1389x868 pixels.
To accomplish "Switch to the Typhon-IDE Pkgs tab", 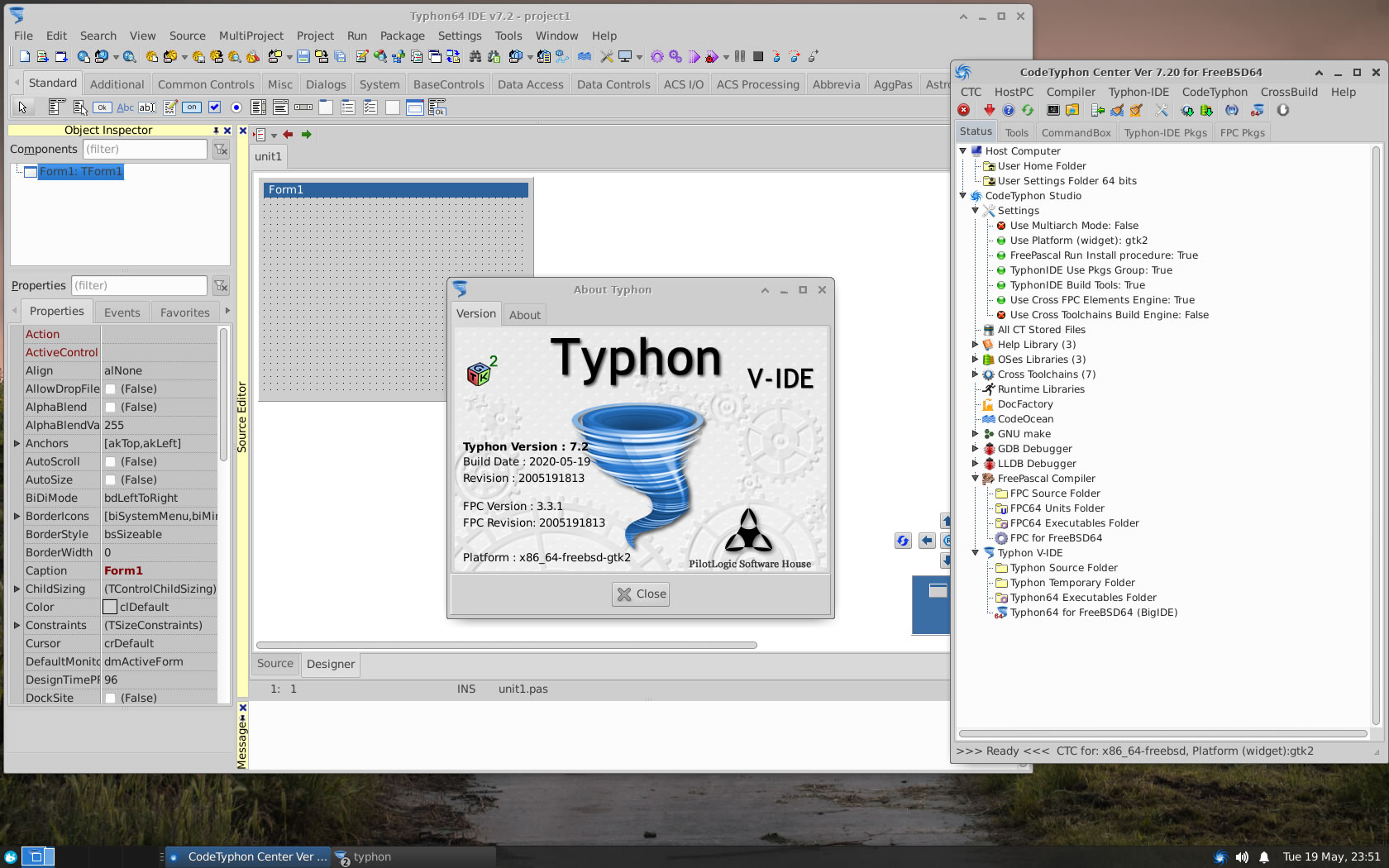I will 1165,132.
